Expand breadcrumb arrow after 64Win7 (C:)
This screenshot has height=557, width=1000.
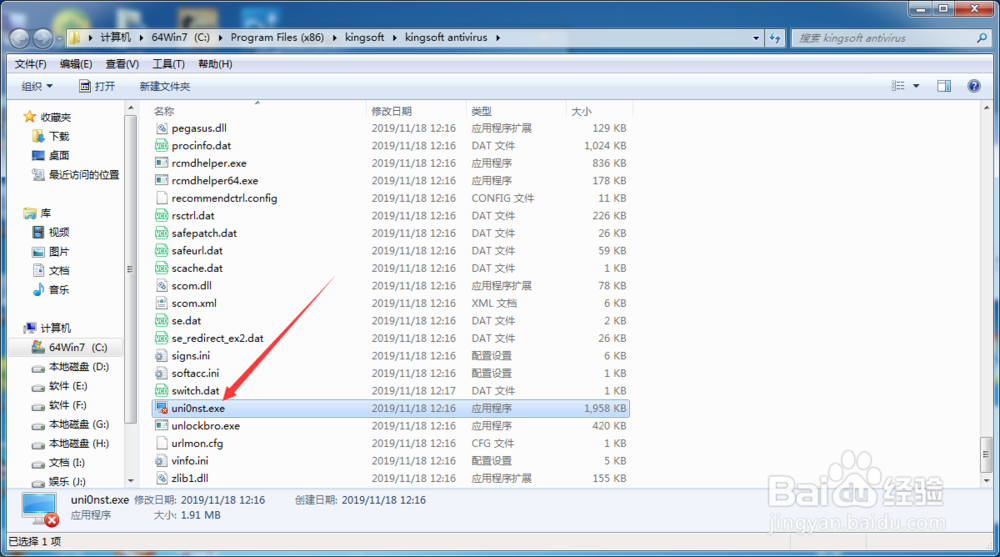pyautogui.click(x=220, y=38)
